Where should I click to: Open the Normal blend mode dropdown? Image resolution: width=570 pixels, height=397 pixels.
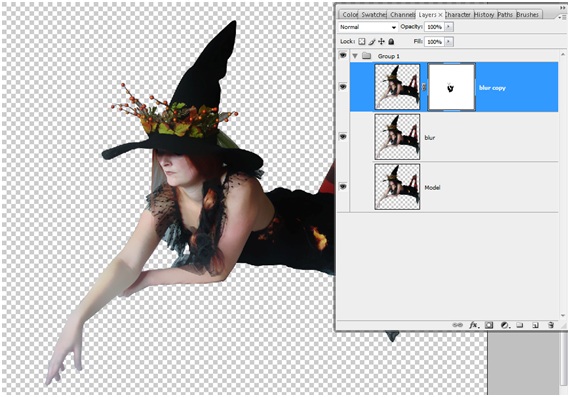pos(368,27)
